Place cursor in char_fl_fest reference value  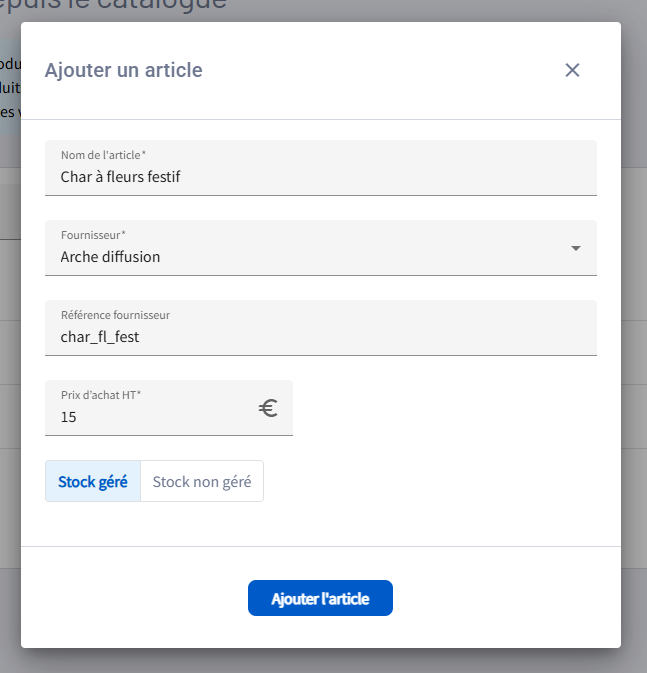pos(100,337)
